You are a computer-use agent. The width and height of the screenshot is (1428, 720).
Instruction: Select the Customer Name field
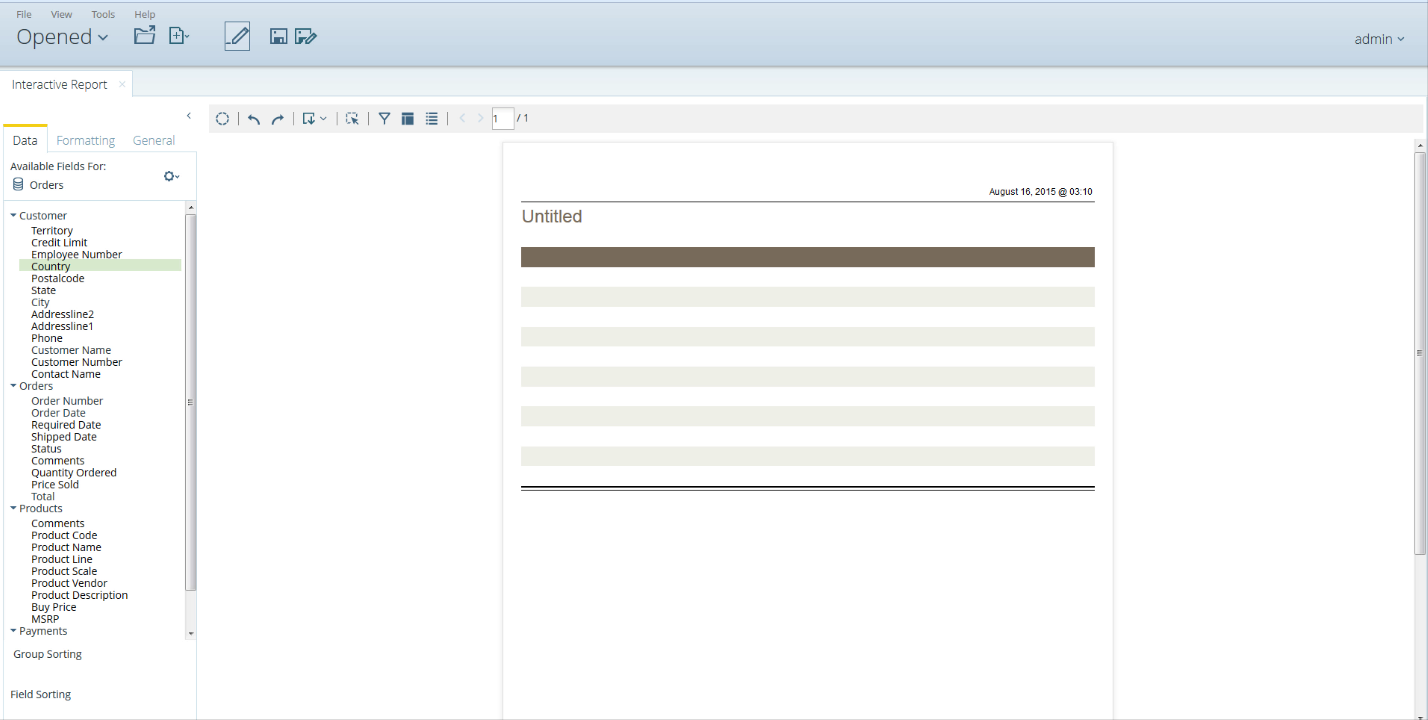pos(71,350)
